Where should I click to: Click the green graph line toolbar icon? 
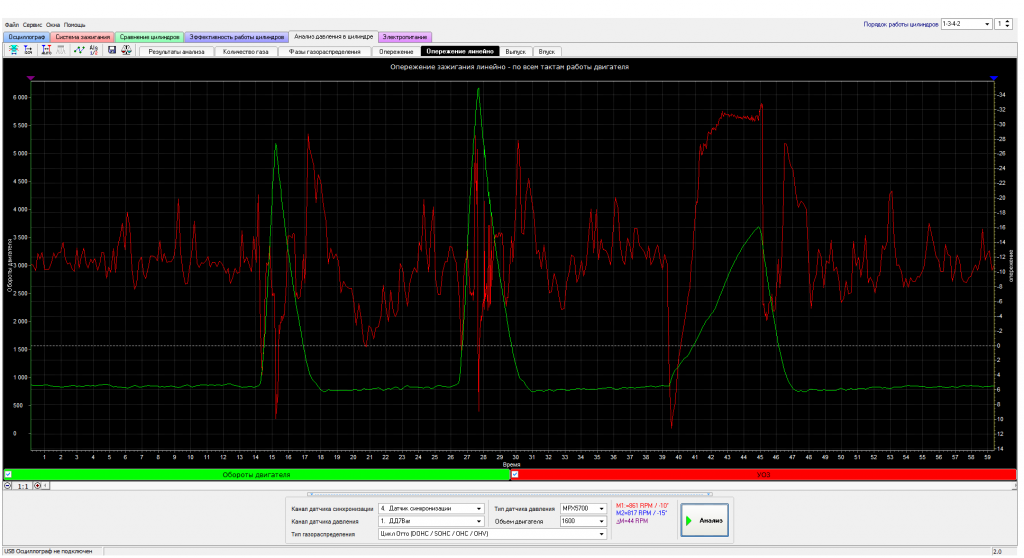(79, 50)
